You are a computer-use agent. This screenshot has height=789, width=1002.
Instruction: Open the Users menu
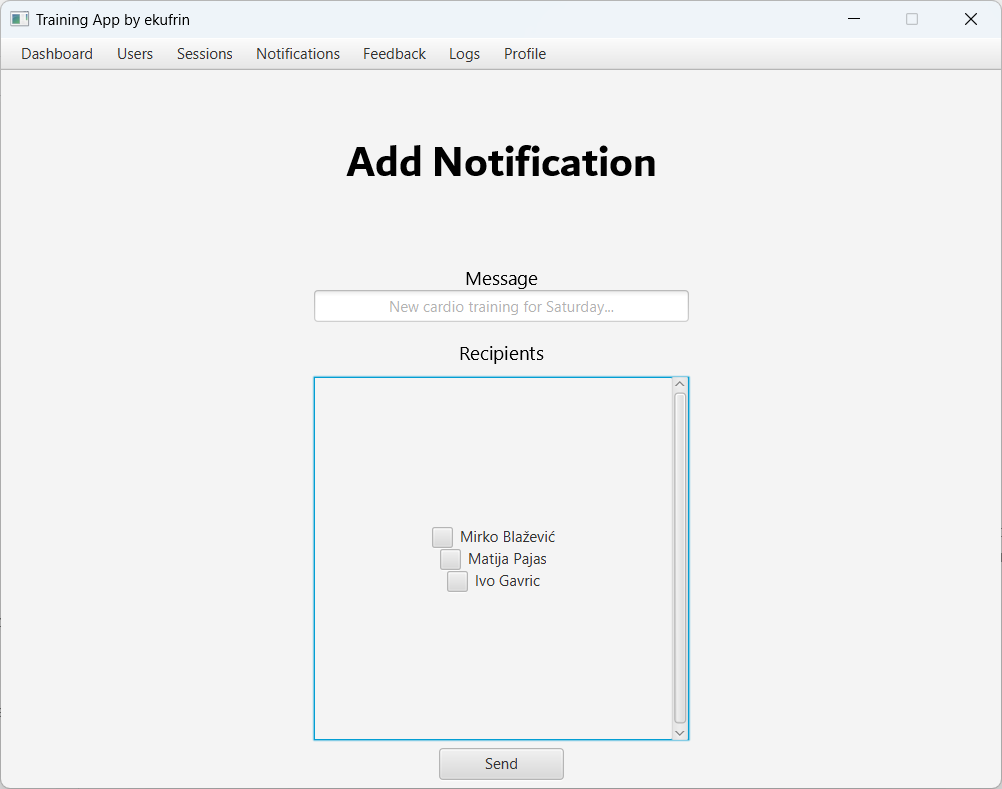[x=135, y=54]
